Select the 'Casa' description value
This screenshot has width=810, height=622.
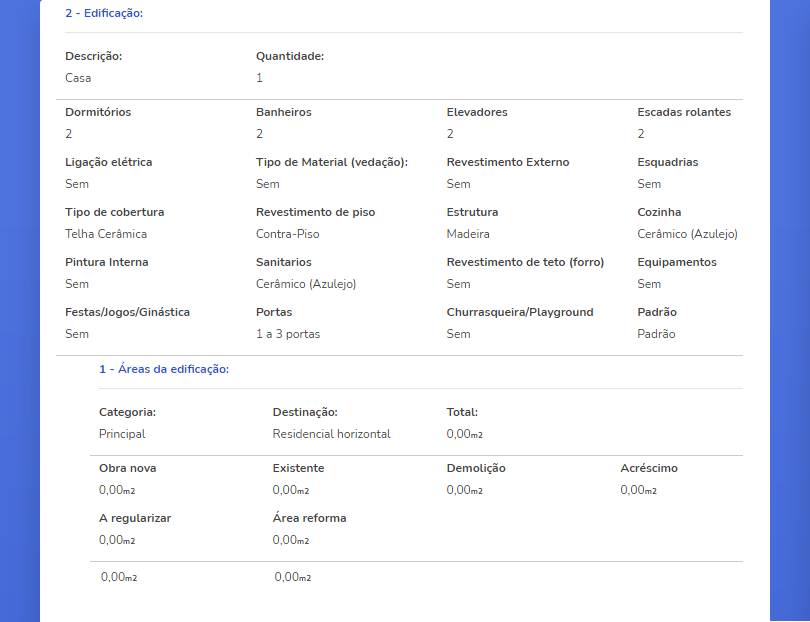click(x=78, y=78)
